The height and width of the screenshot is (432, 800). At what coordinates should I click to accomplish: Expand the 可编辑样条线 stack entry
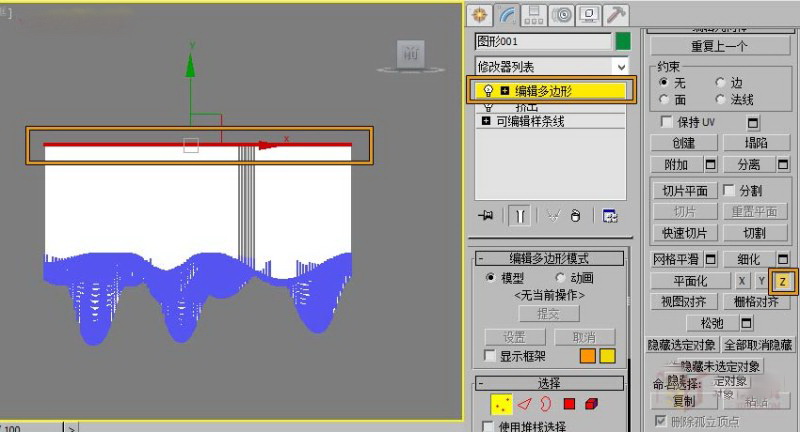click(x=489, y=121)
